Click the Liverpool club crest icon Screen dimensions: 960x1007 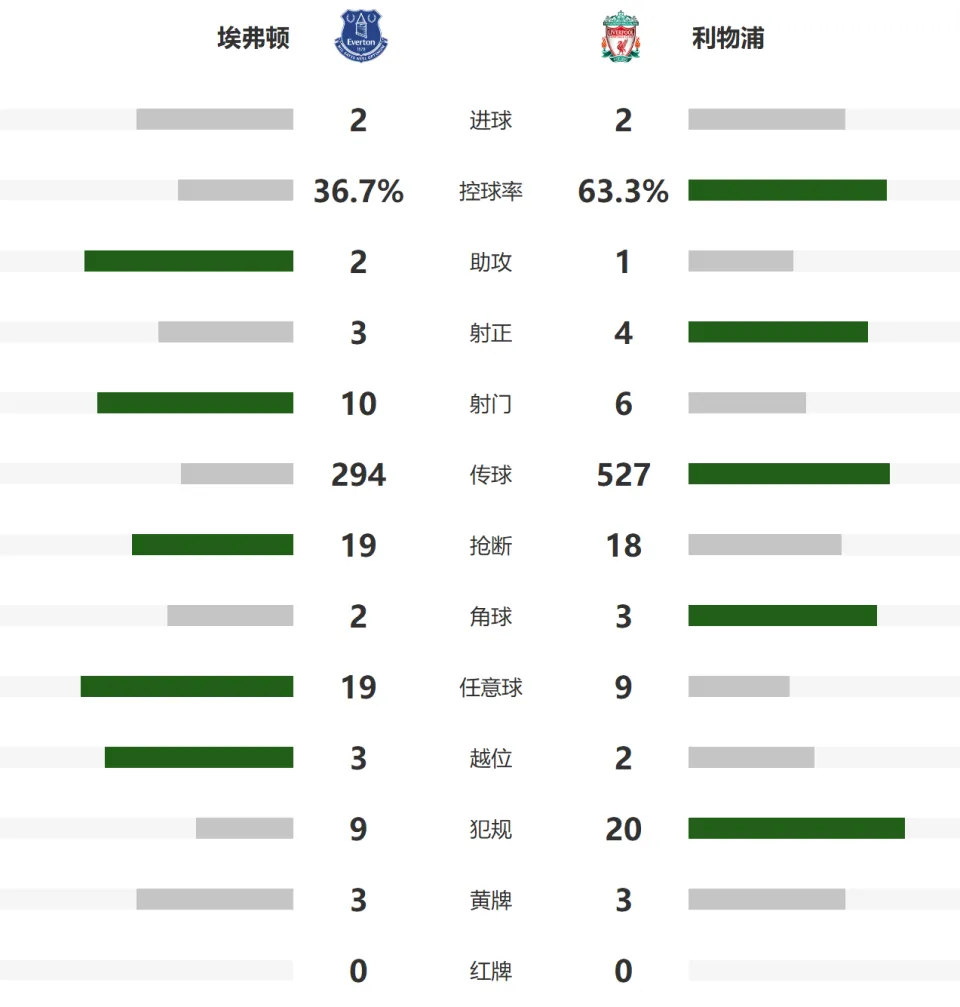[621, 36]
